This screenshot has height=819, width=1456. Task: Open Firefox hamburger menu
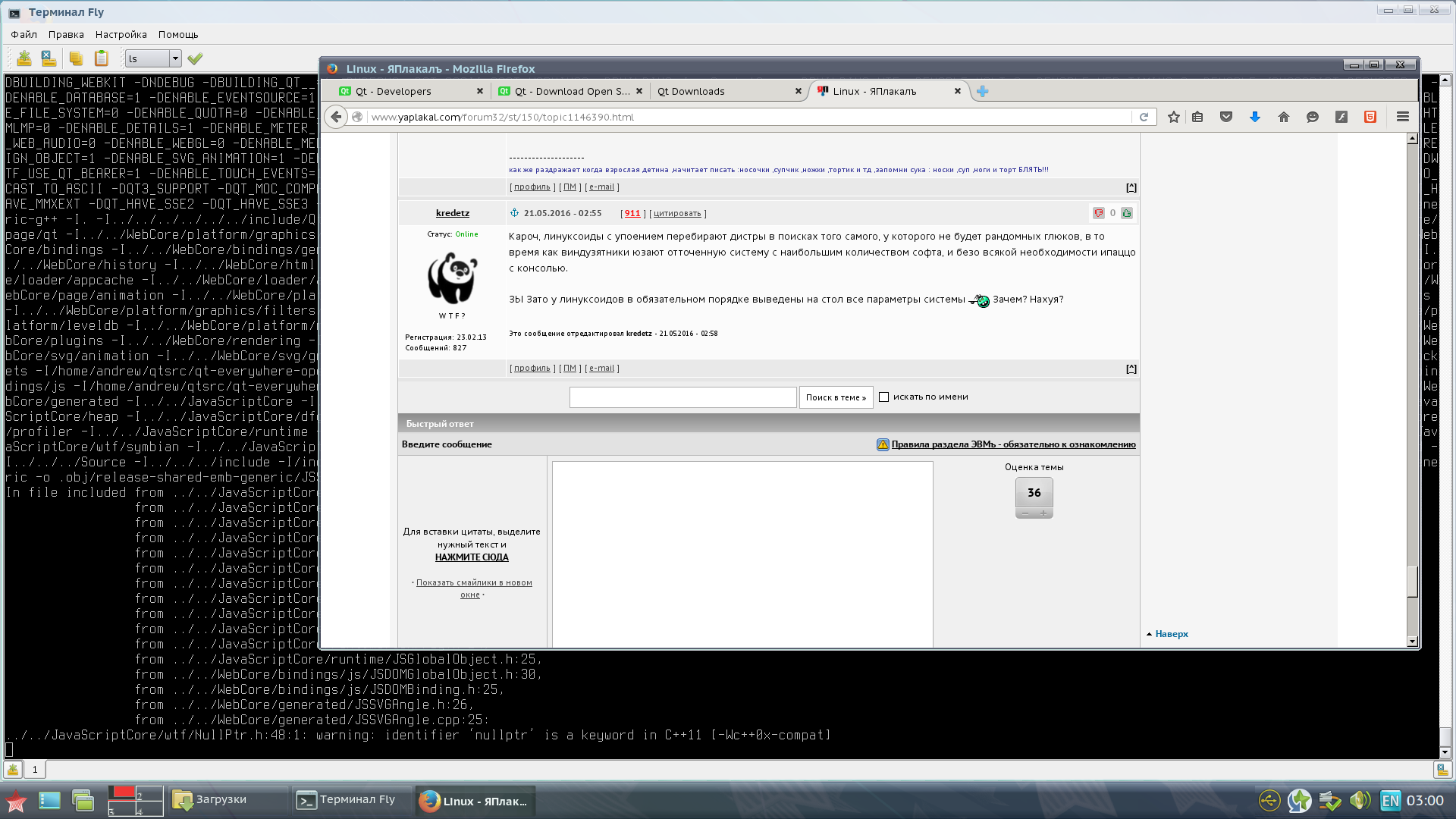(x=1403, y=117)
